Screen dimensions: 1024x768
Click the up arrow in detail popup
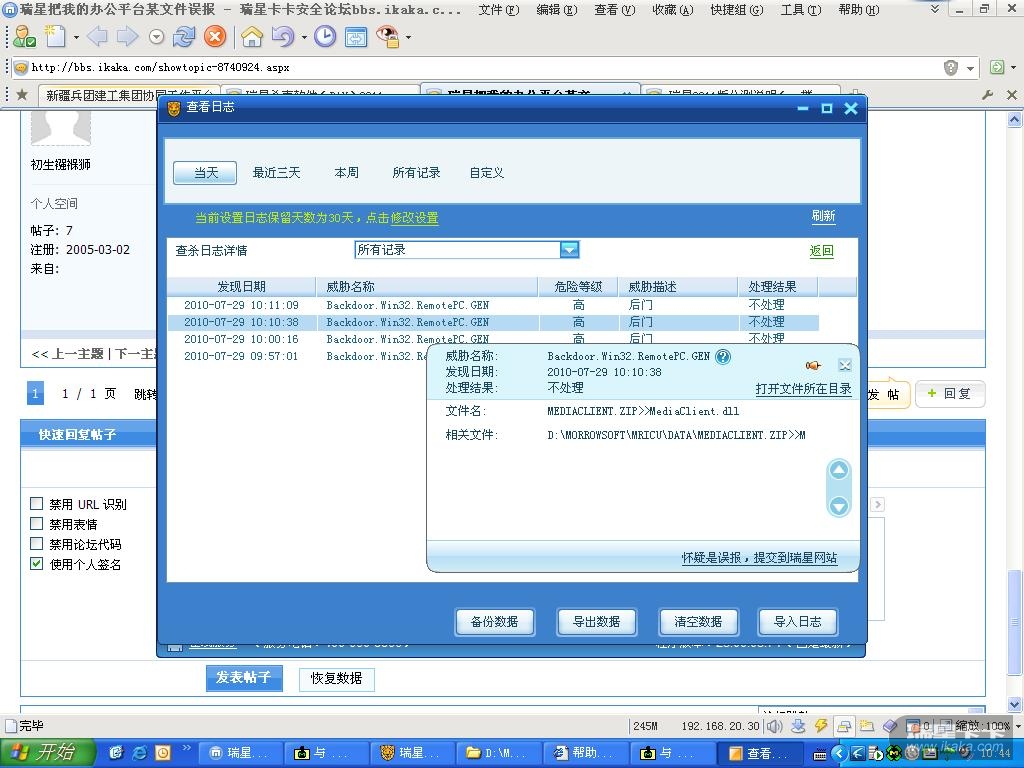839,470
